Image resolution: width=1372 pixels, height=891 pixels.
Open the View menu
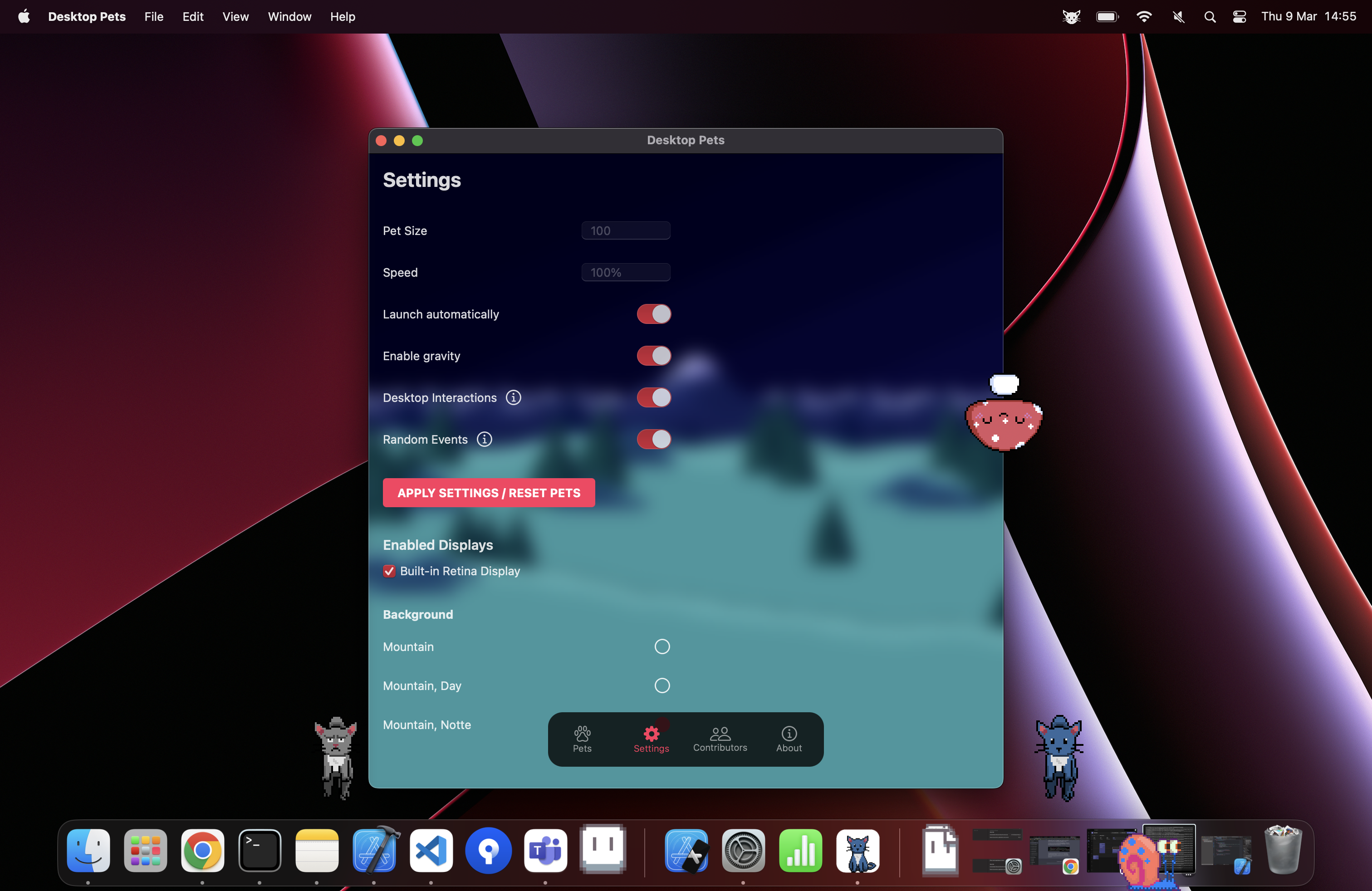coord(235,17)
